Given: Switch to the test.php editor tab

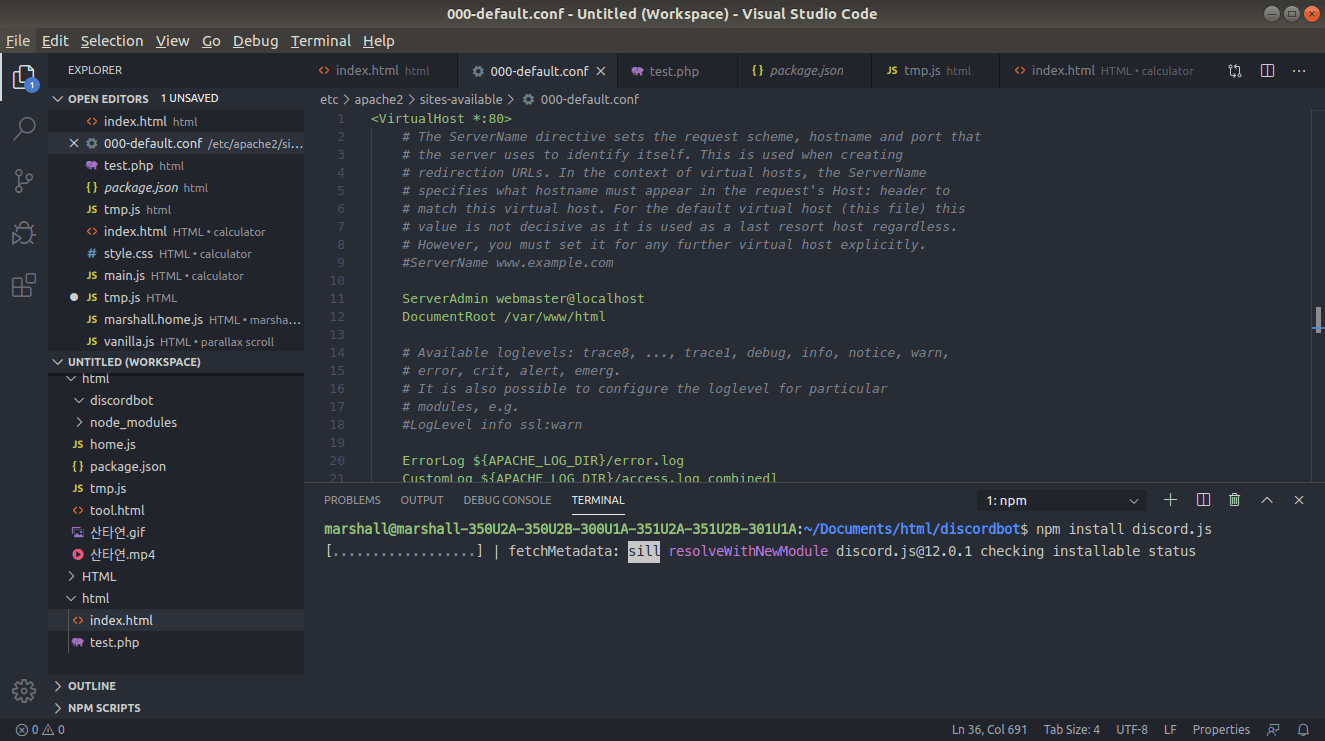Looking at the screenshot, I should coord(673,71).
